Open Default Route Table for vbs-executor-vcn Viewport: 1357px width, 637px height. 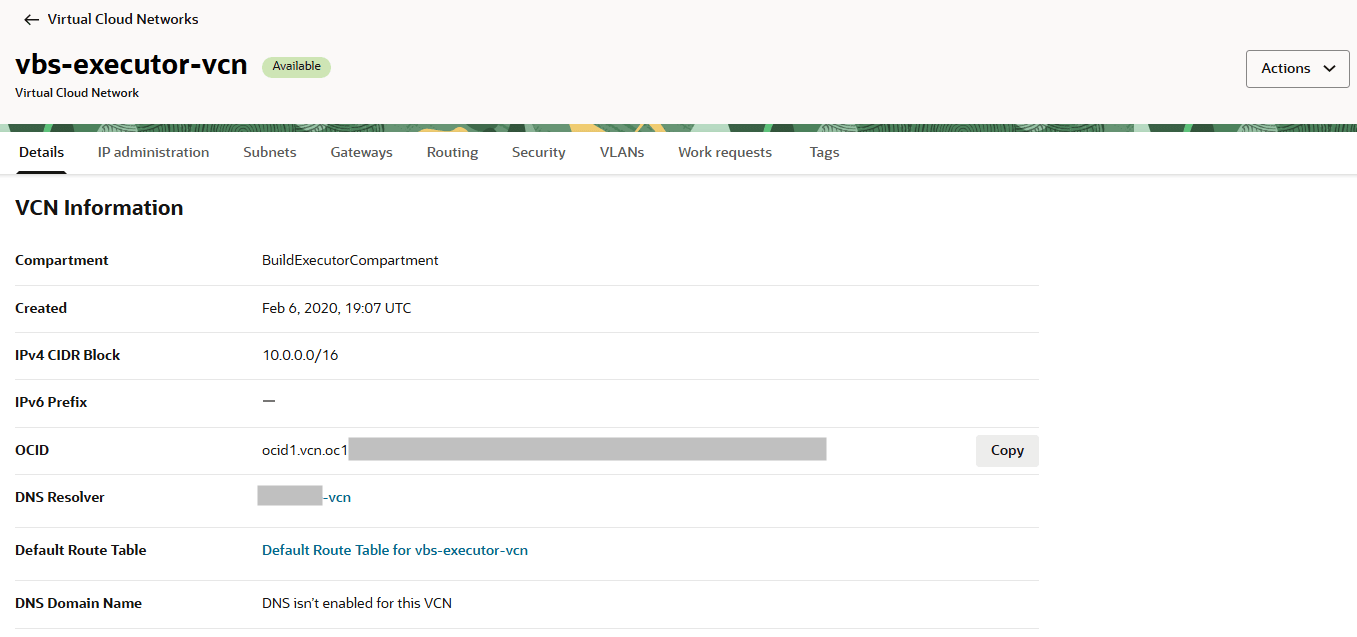pos(395,549)
